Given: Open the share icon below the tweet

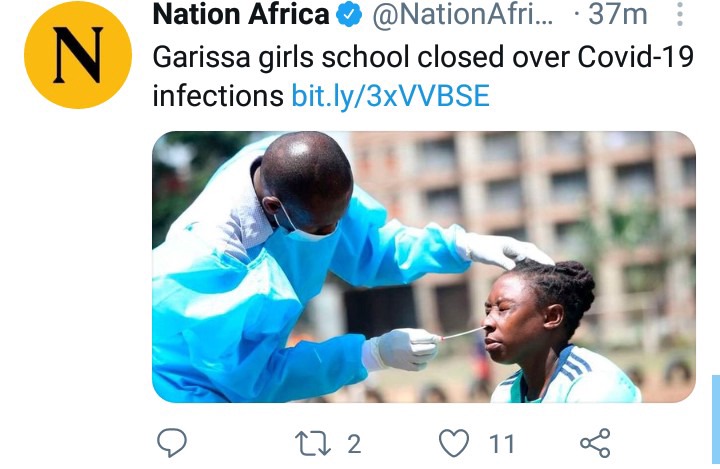Looking at the screenshot, I should 596,443.
